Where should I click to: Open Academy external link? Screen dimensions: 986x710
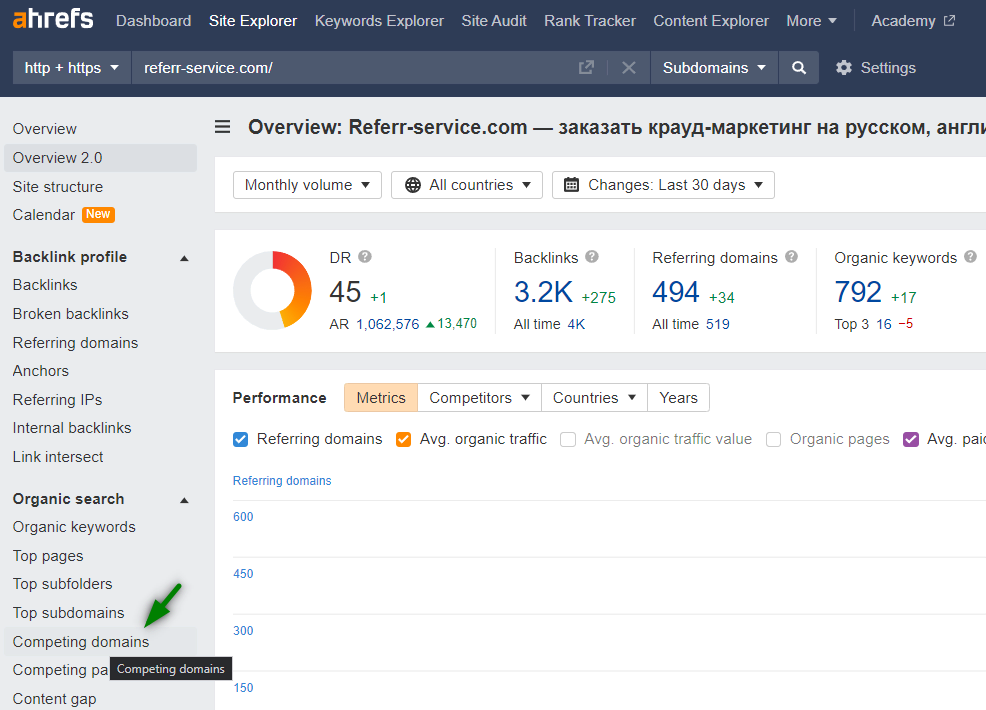pyautogui.click(x=913, y=21)
